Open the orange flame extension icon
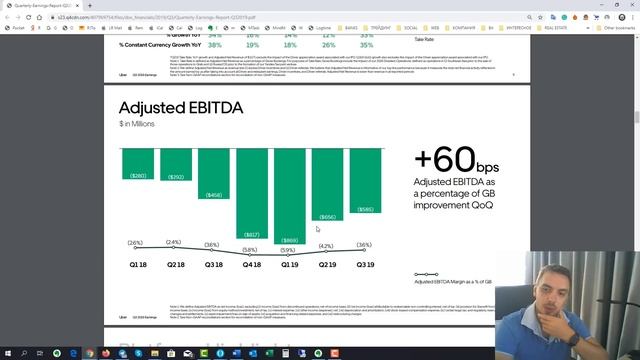This screenshot has width=640, height=360. tap(575, 18)
